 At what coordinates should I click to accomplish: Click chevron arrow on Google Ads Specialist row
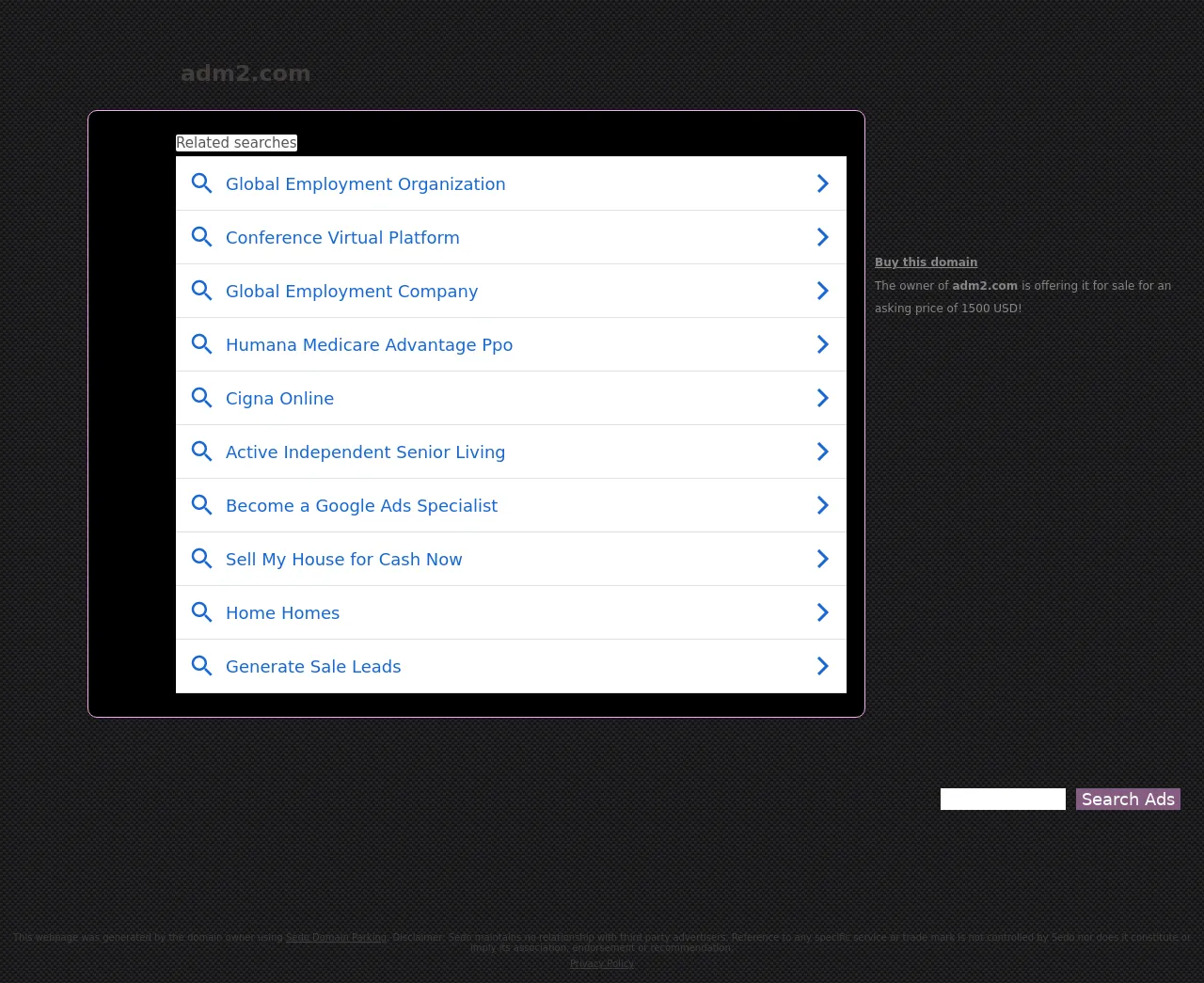point(823,505)
